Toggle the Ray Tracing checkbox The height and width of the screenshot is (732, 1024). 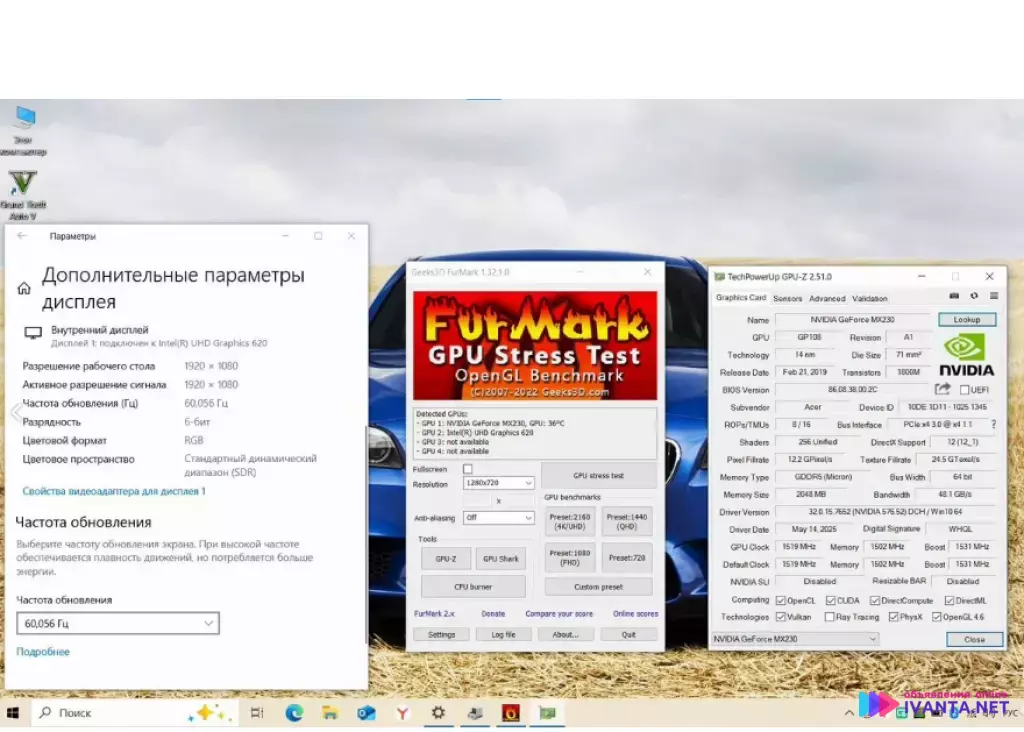830,617
